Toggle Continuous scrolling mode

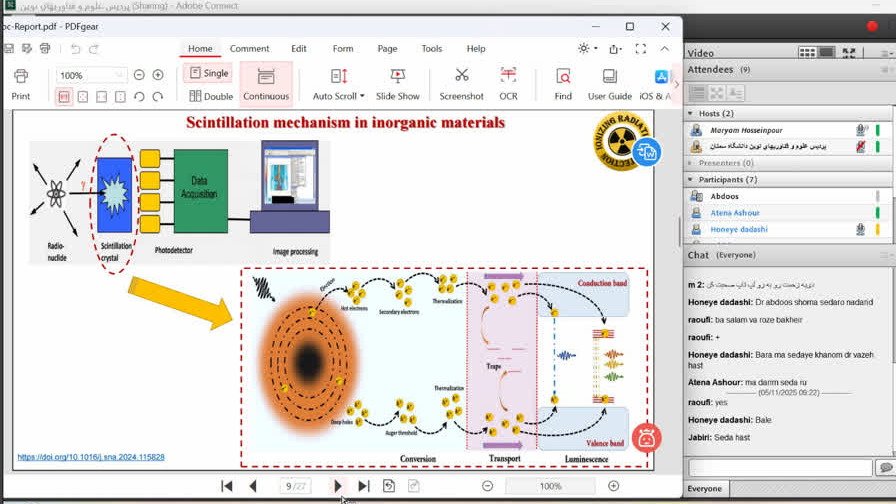pos(266,84)
